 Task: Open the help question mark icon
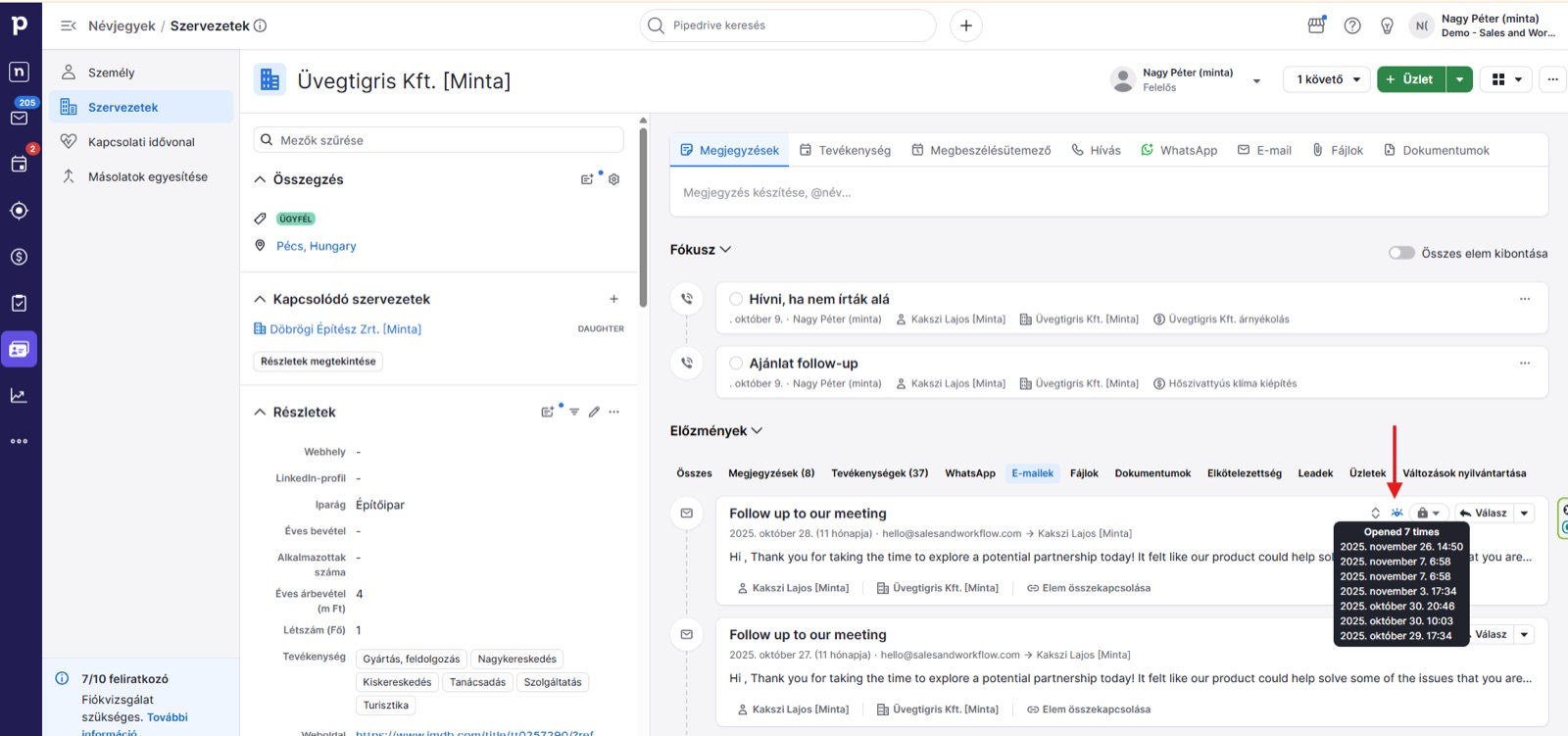coord(1352,25)
